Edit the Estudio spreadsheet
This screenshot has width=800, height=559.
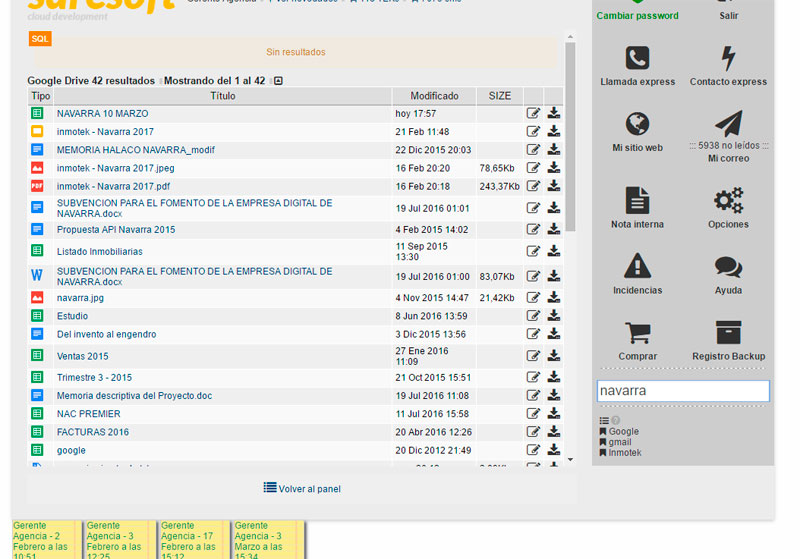coord(533,316)
